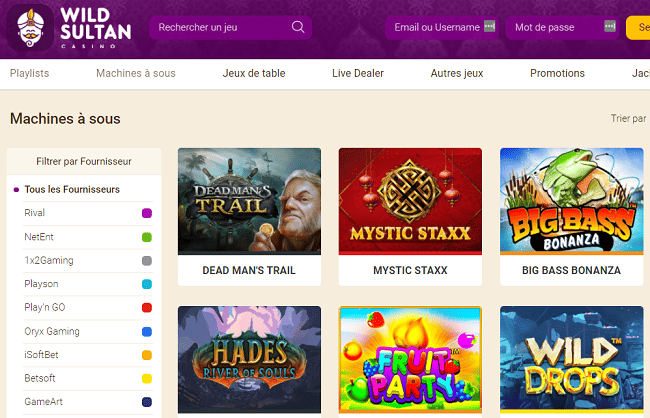This screenshot has height=418, width=650.
Task: Open Hades River of Souls thumbnail
Action: 249,360
